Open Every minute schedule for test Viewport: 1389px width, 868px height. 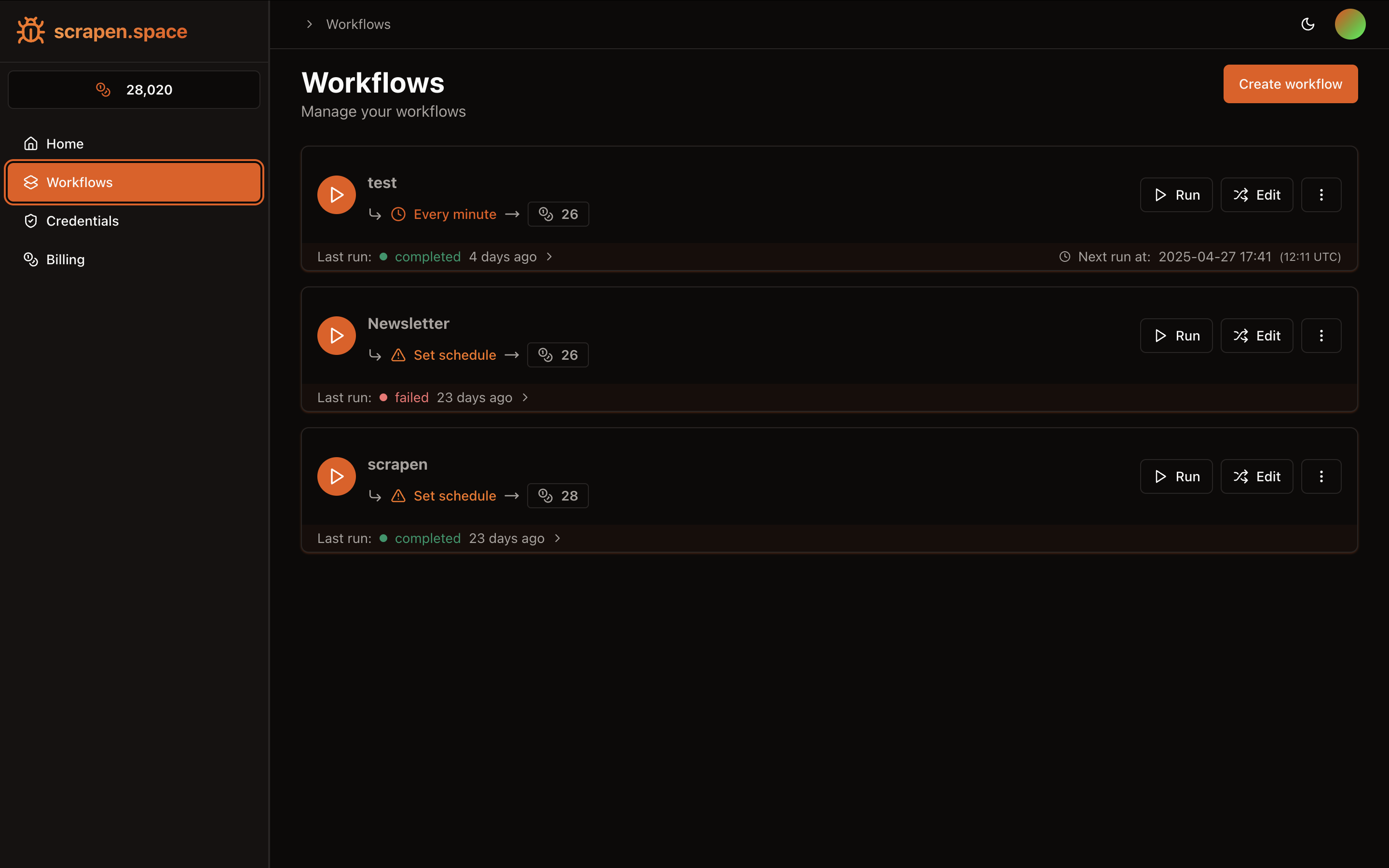tap(454, 214)
